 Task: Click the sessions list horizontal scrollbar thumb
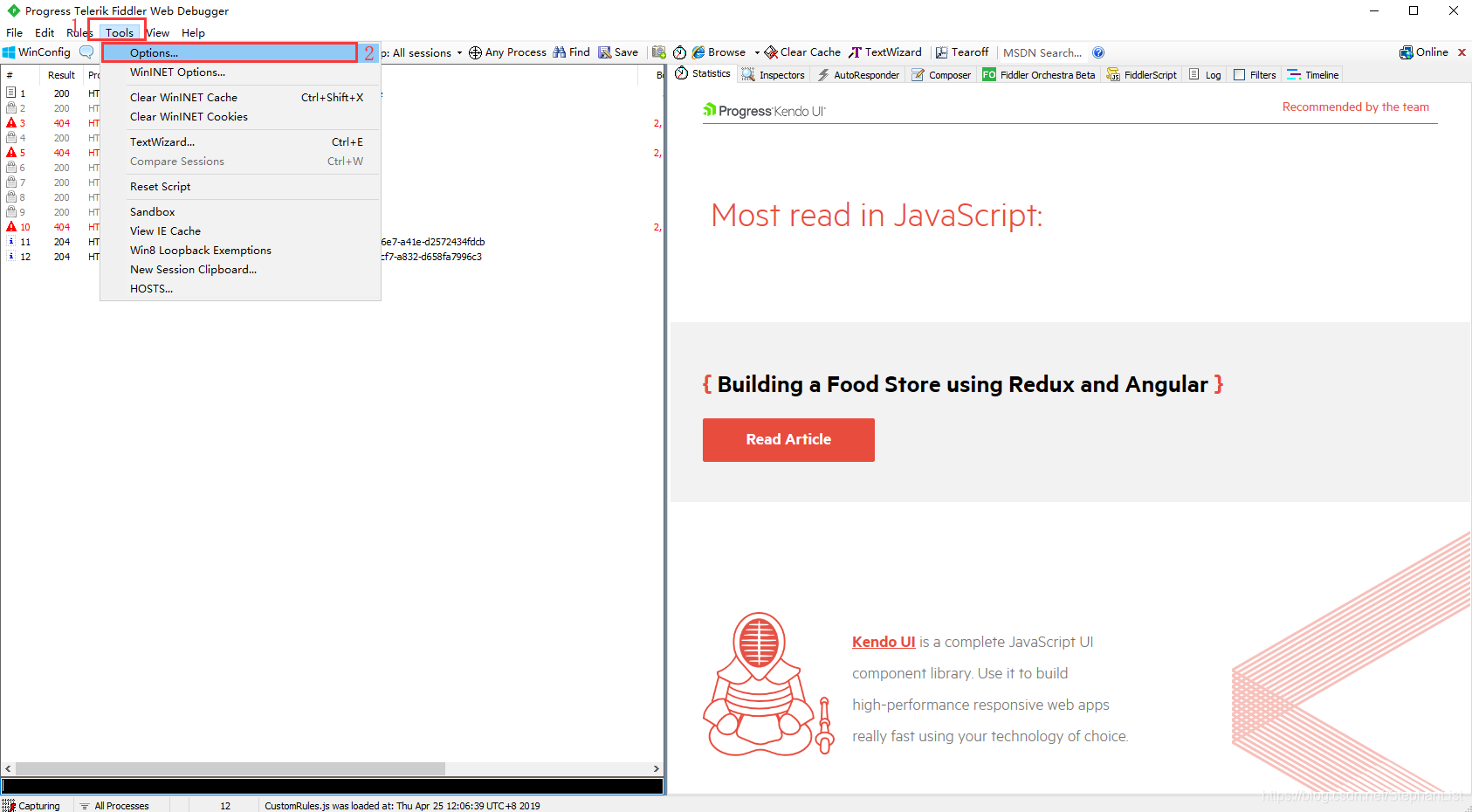point(230,769)
